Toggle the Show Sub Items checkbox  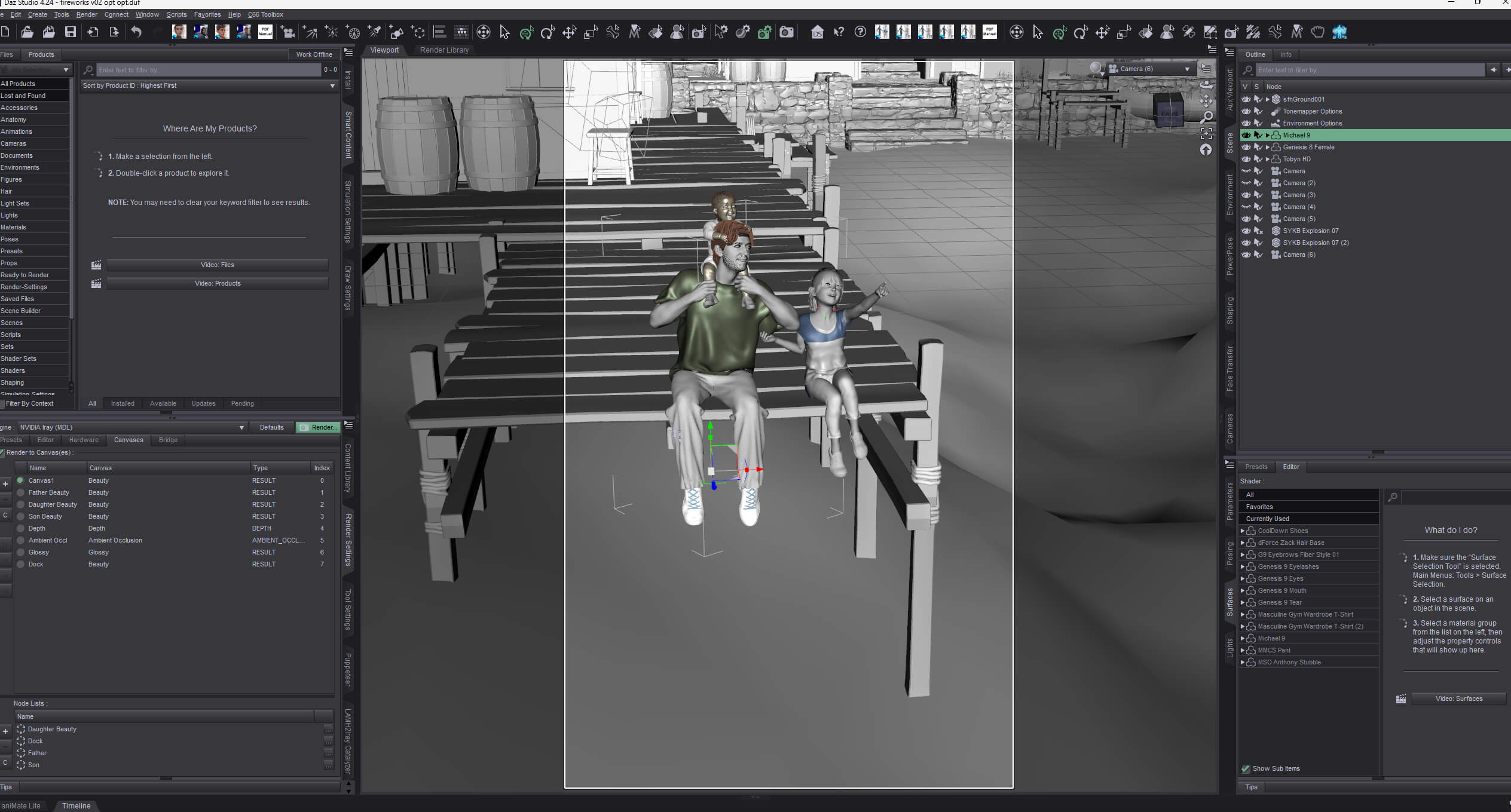[x=1246, y=768]
